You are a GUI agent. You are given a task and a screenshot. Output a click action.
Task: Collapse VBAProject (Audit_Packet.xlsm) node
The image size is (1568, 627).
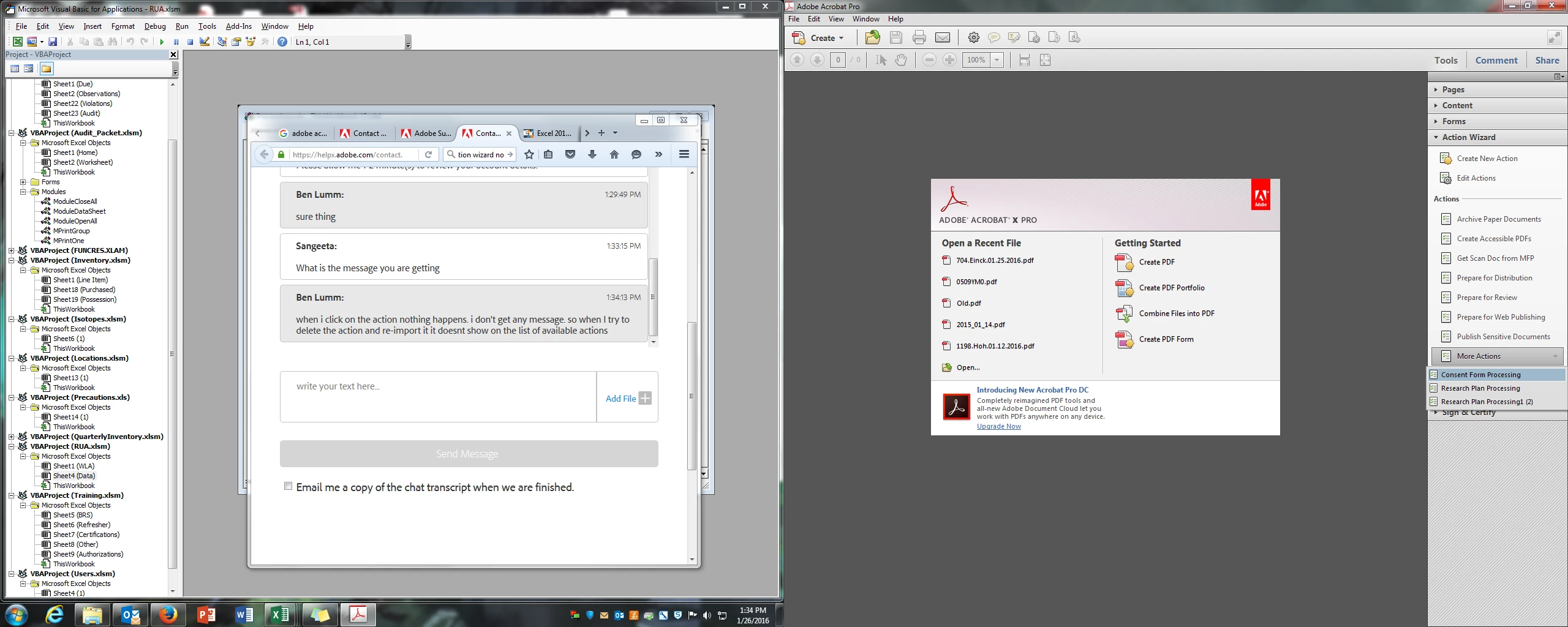(12, 133)
